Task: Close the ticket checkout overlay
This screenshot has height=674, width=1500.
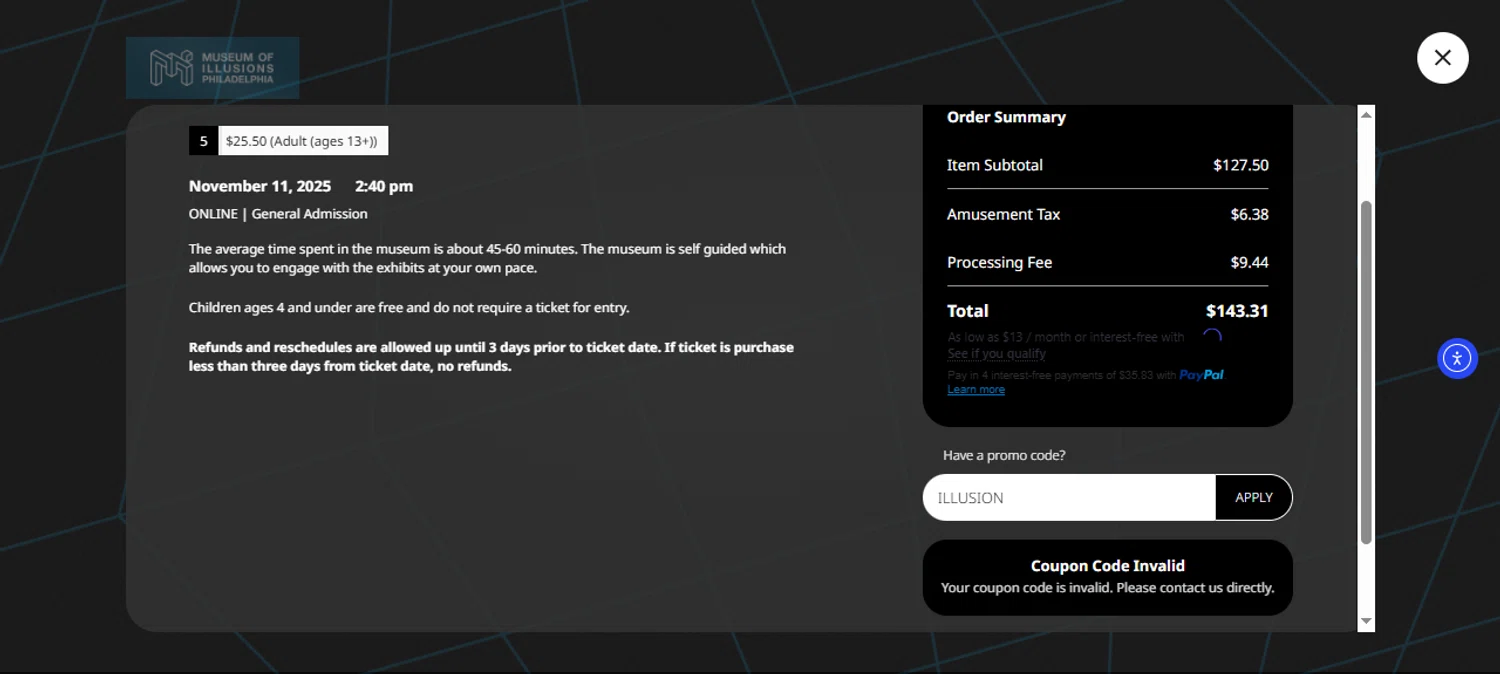Action: [x=1442, y=58]
